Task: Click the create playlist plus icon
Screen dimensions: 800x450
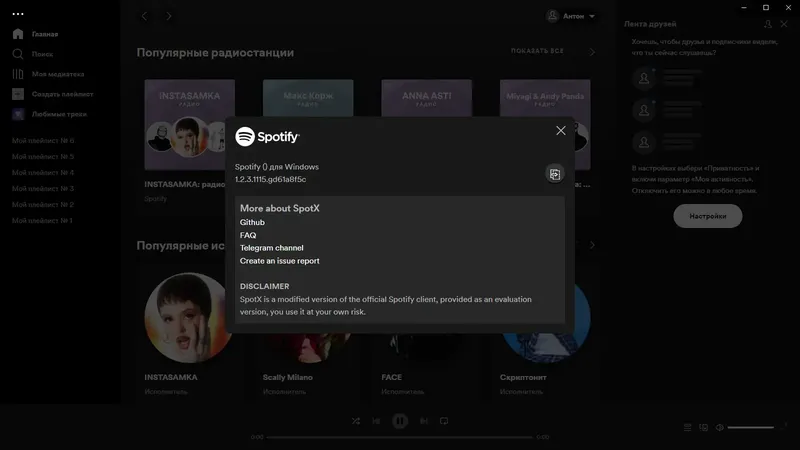Action: coord(18,94)
